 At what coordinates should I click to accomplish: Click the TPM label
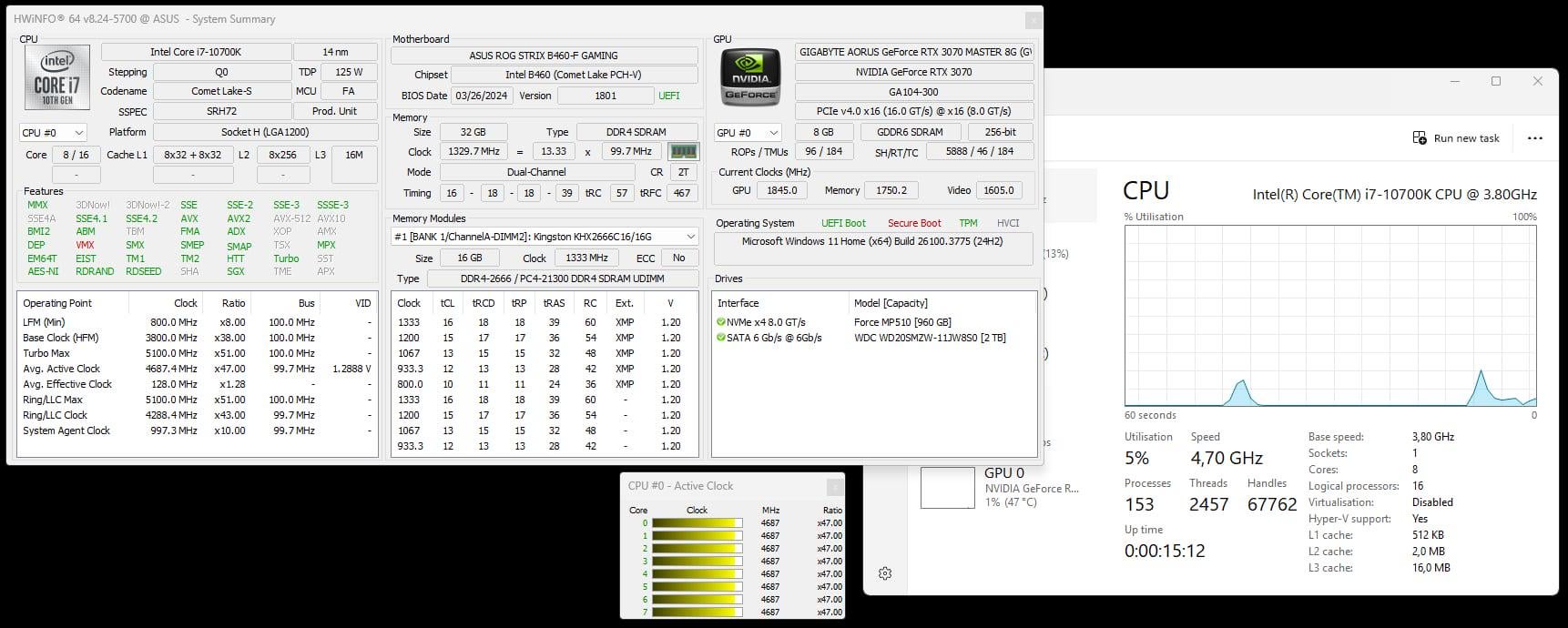pos(968,223)
